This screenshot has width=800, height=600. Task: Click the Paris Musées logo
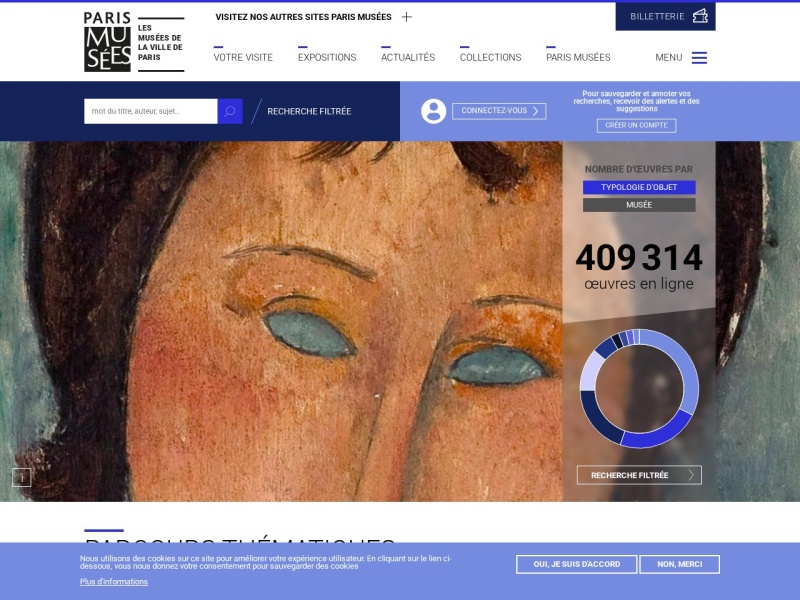coord(134,42)
